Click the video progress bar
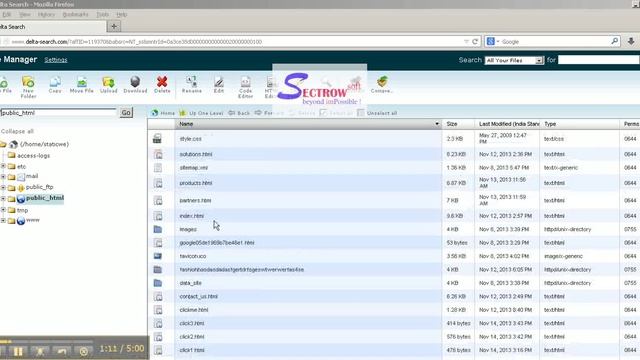The image size is (640, 360). coord(47,341)
